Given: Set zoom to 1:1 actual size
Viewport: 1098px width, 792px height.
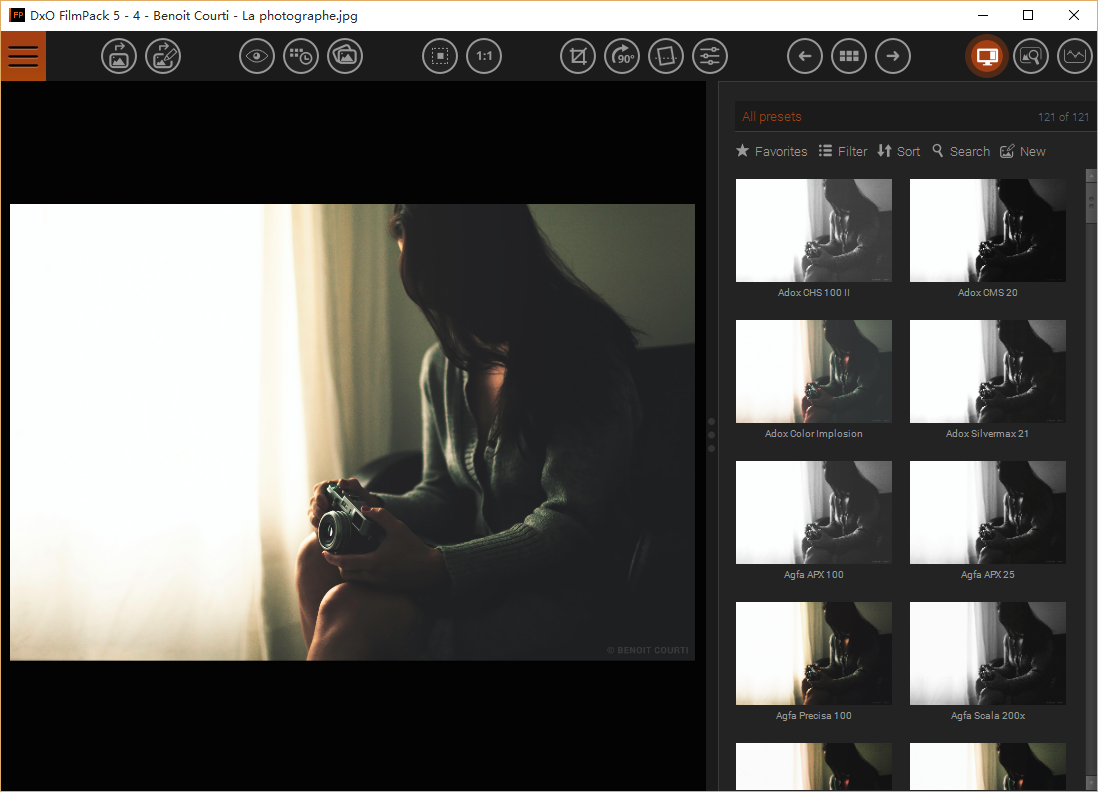Looking at the screenshot, I should (x=484, y=56).
